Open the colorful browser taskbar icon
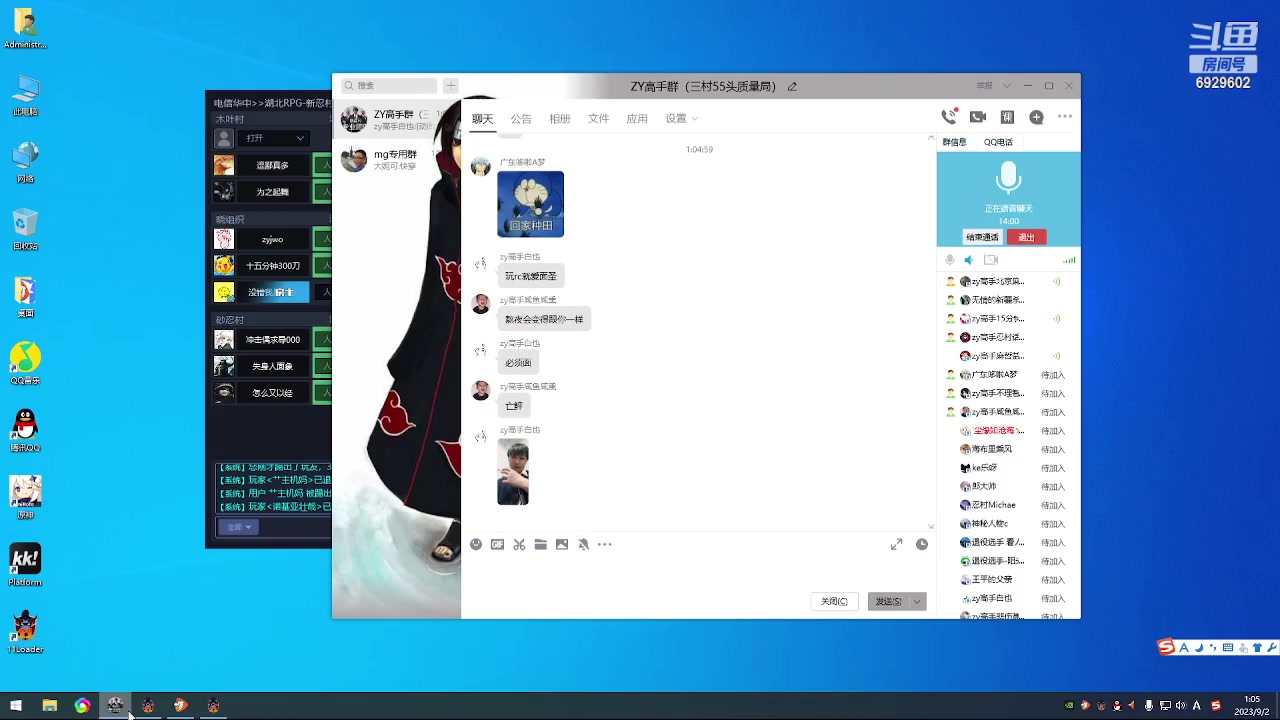1280x720 pixels. (x=82, y=706)
